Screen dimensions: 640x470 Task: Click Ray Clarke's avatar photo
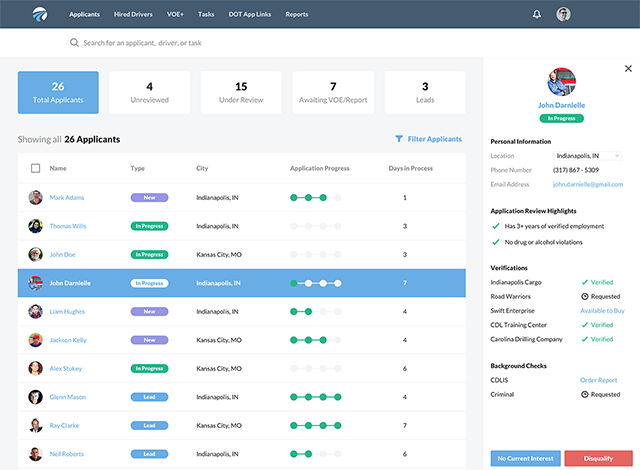click(x=36, y=426)
